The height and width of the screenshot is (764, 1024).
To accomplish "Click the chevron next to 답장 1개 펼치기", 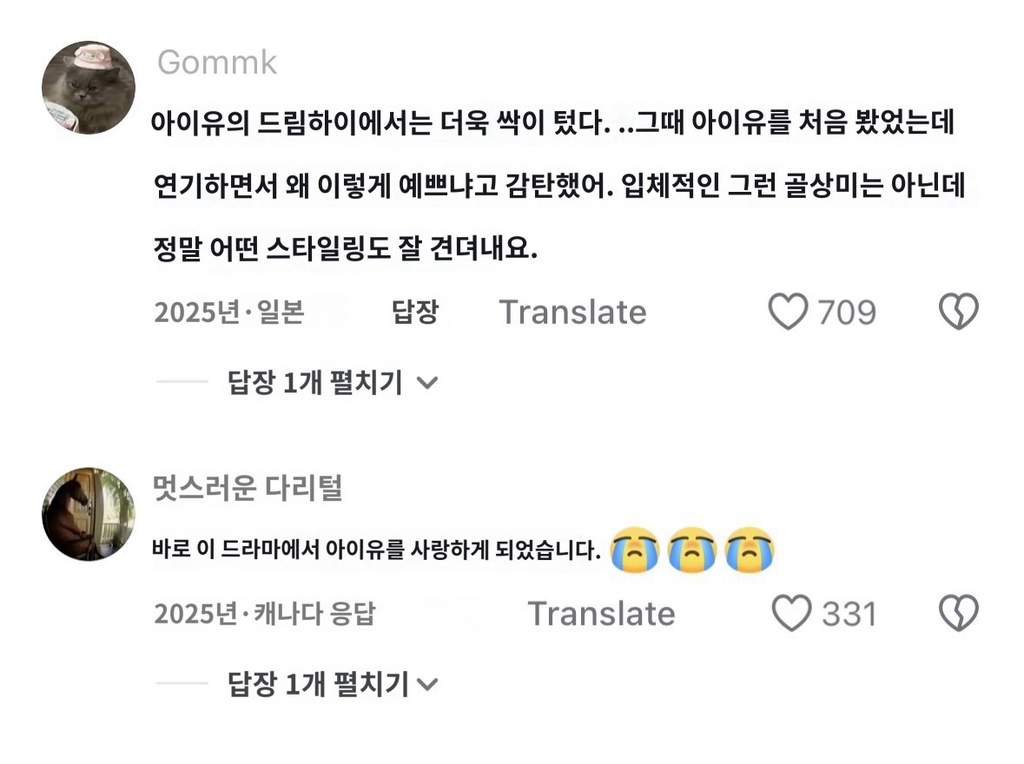I will pyautogui.click(x=428, y=382).
